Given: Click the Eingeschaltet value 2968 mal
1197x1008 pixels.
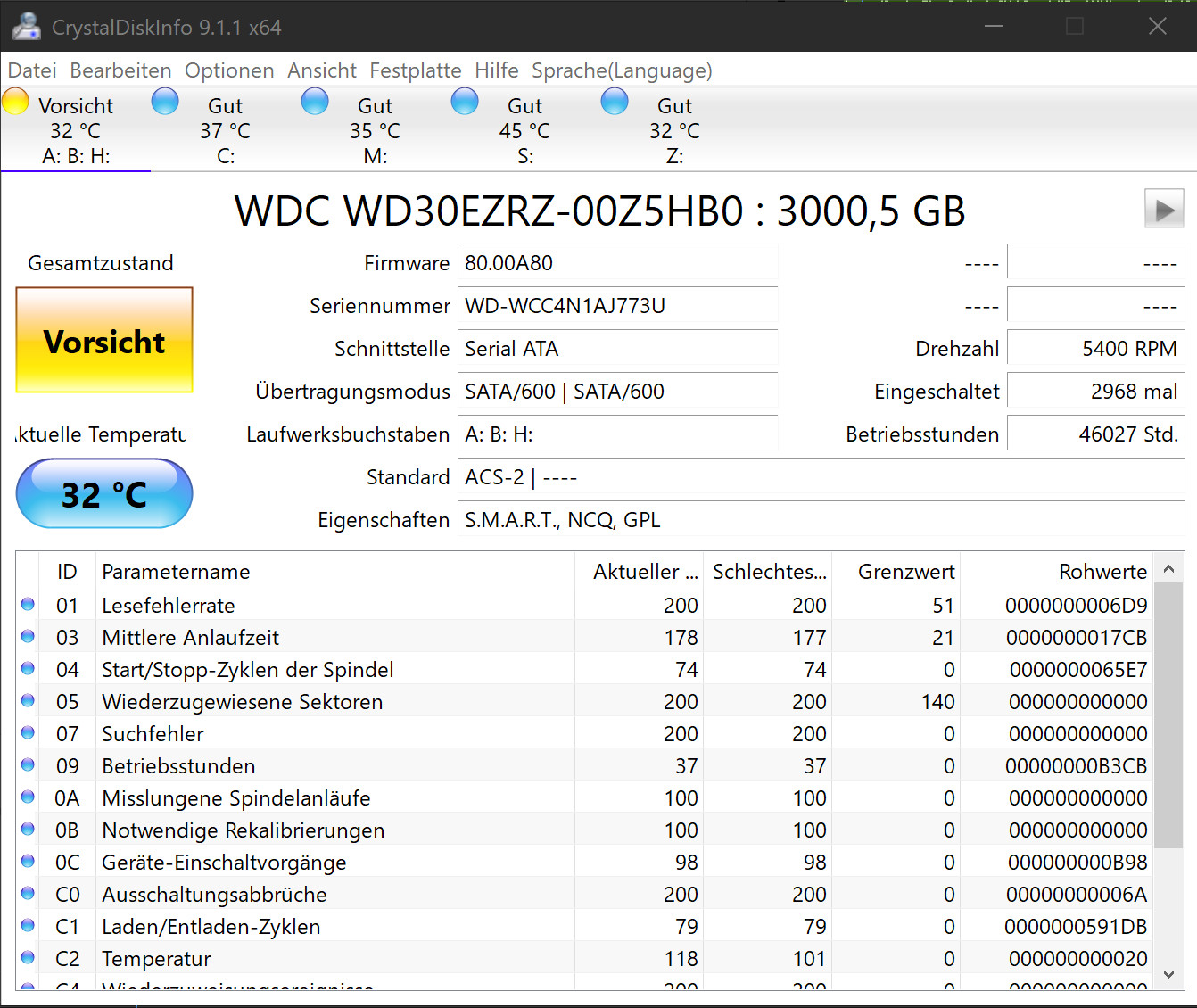Looking at the screenshot, I should [1095, 392].
